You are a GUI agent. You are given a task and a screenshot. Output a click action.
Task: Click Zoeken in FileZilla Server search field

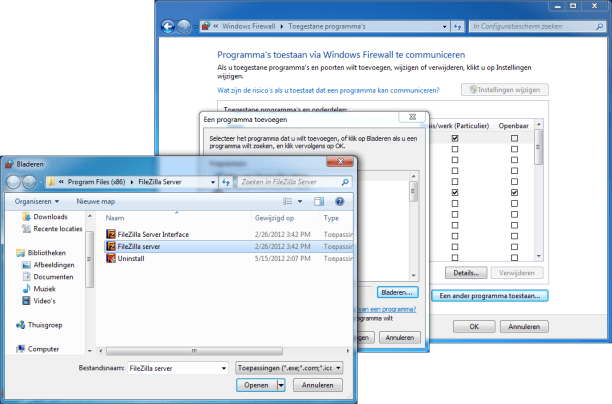point(290,182)
